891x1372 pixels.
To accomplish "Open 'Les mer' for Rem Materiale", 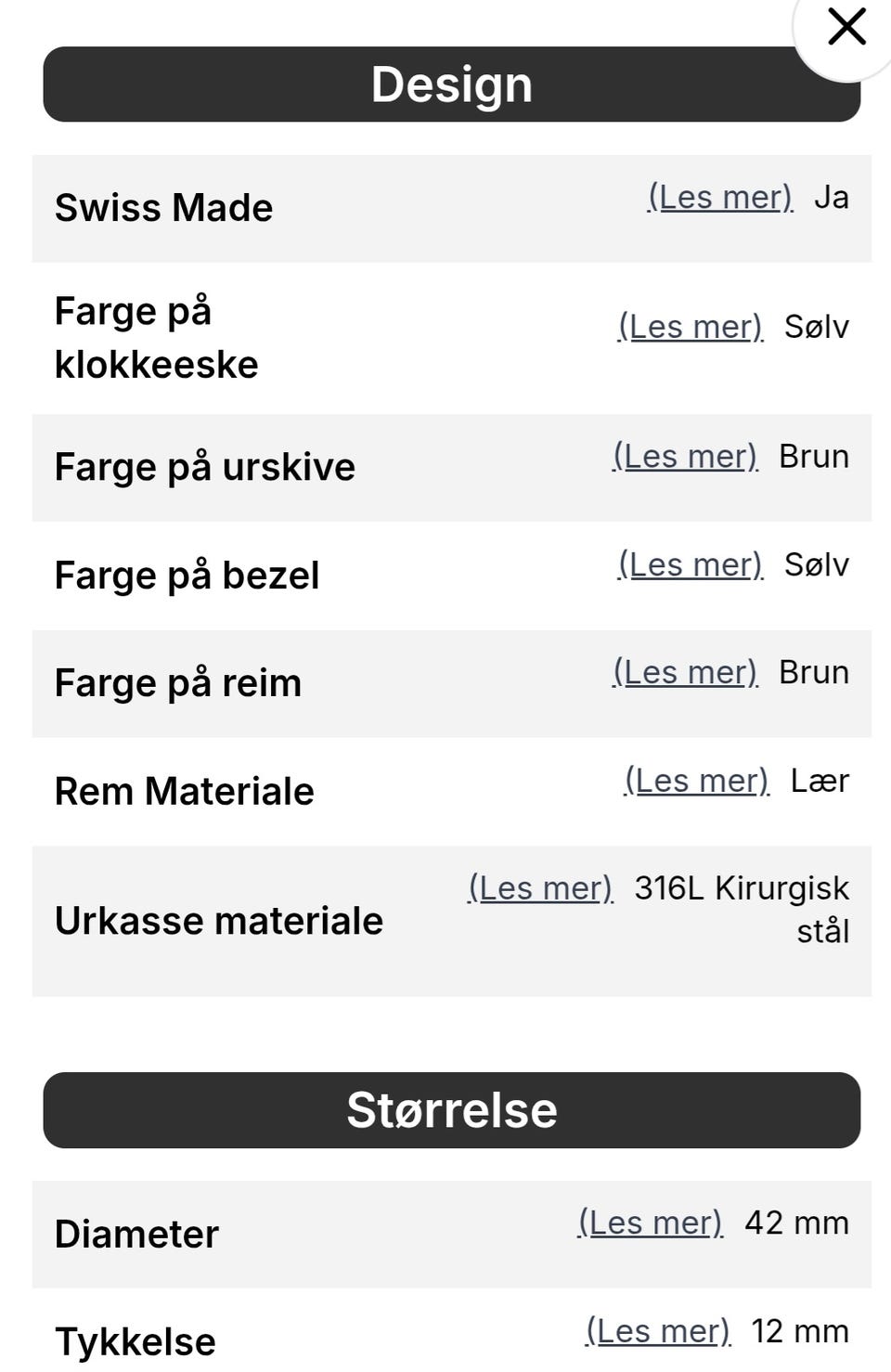I will [697, 781].
